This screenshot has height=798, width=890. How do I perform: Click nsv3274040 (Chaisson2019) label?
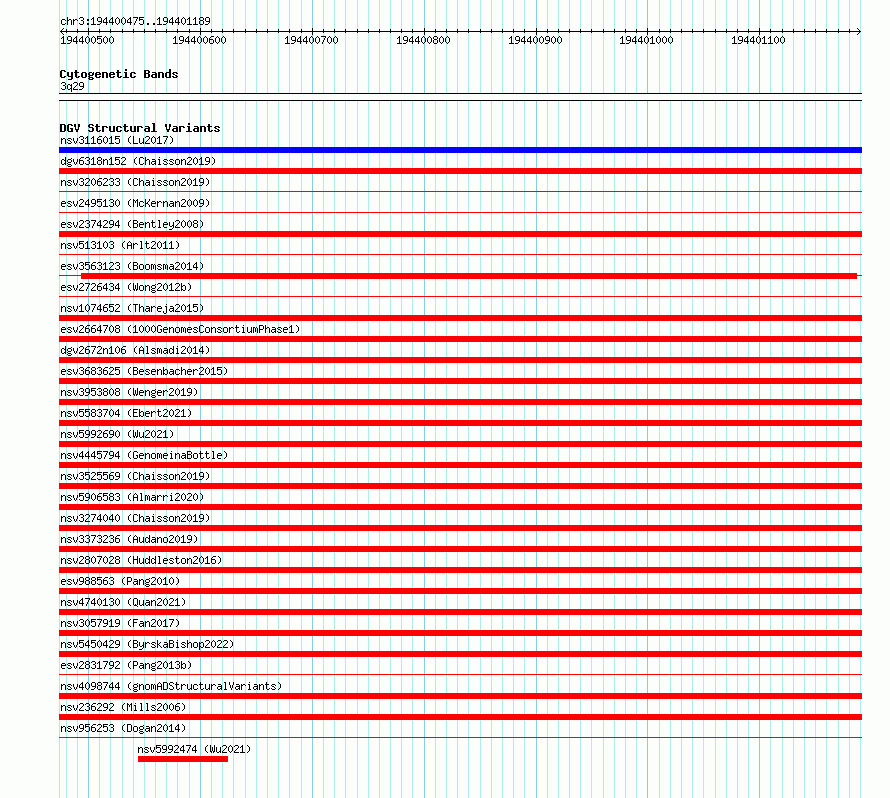coord(135,518)
